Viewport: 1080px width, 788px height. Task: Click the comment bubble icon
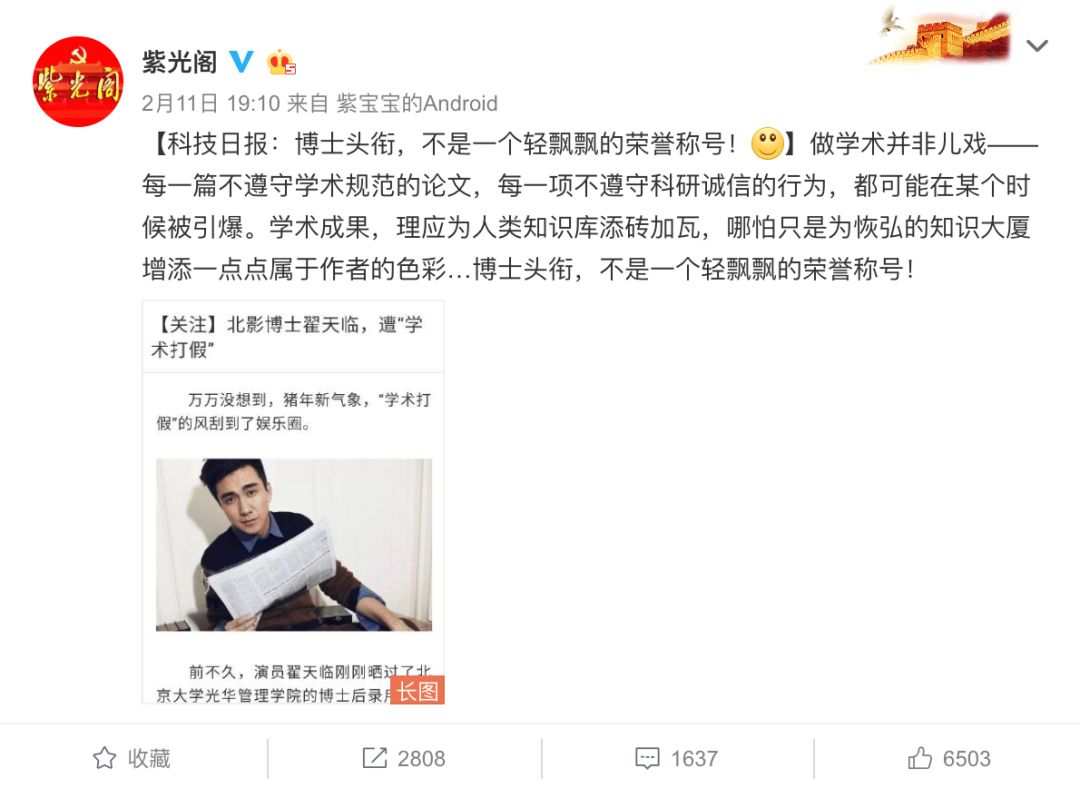coord(647,758)
